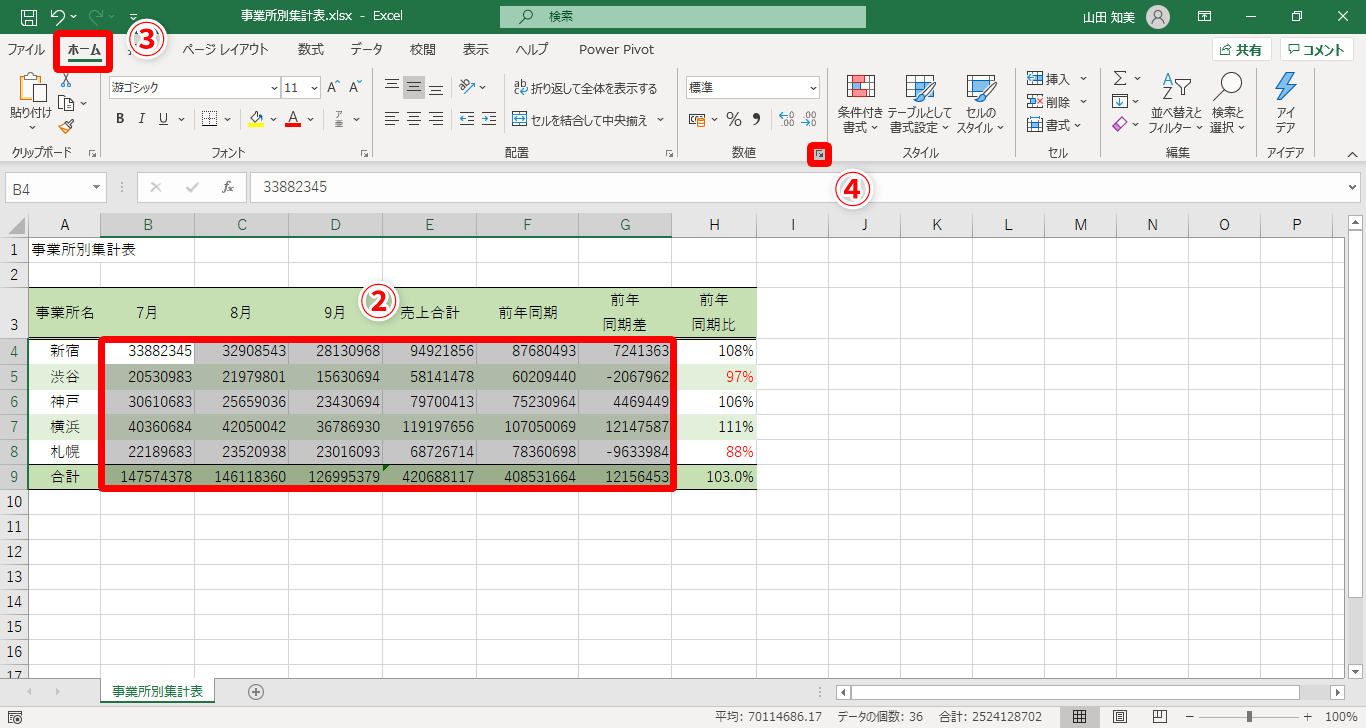The width and height of the screenshot is (1366, 728).
Task: Toggle underline formatting
Action: coord(162,119)
